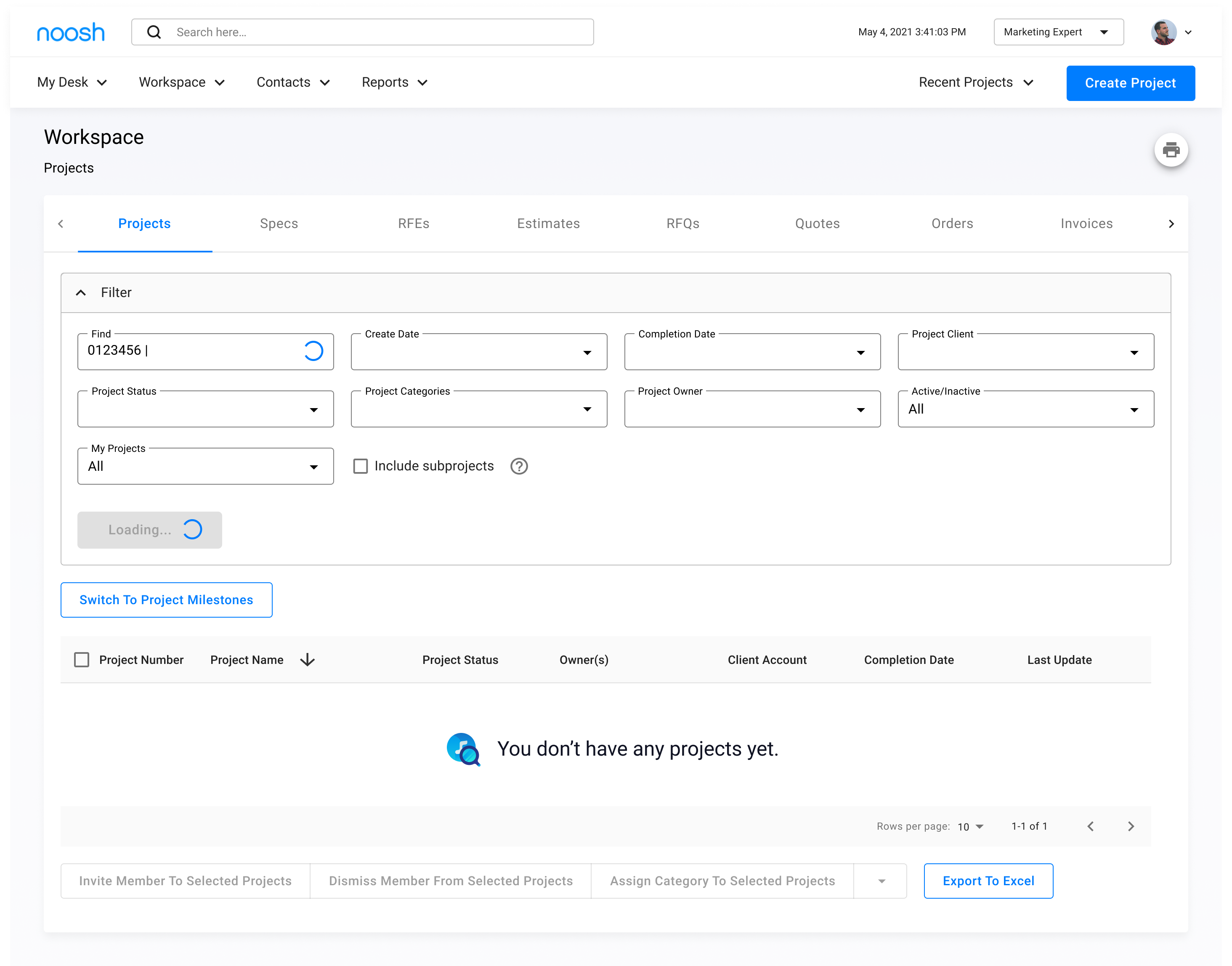The height and width of the screenshot is (966, 1232).
Task: Check the select-all projects checkbox
Action: pos(82,659)
